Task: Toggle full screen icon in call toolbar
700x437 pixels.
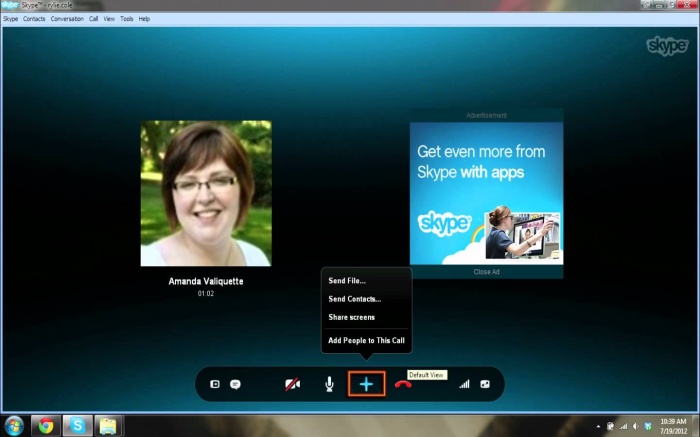Action: click(x=485, y=384)
